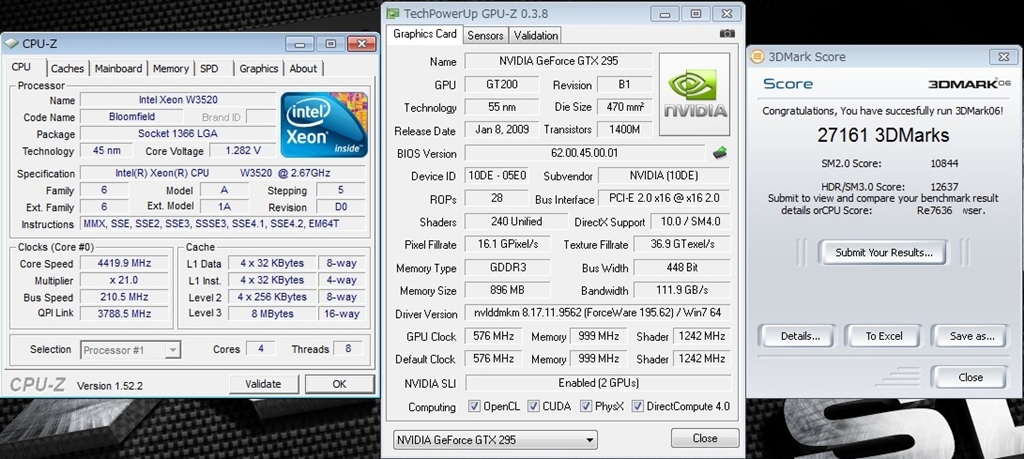Toggle the CUDA checkbox
Image resolution: width=1024 pixels, height=459 pixels.
coord(534,406)
